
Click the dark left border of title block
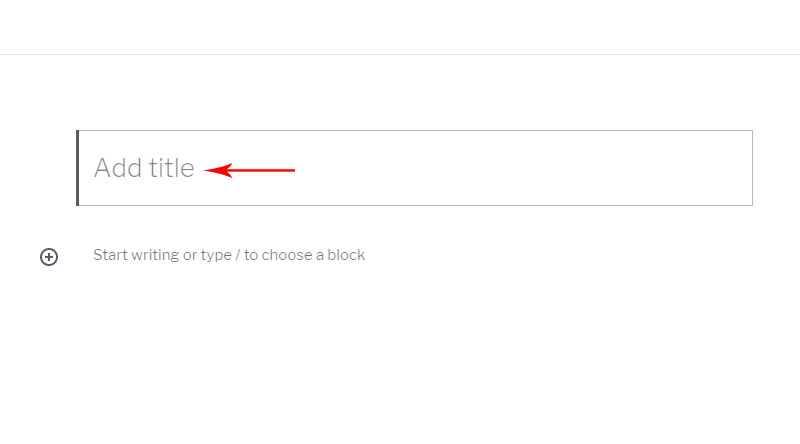click(x=78, y=168)
